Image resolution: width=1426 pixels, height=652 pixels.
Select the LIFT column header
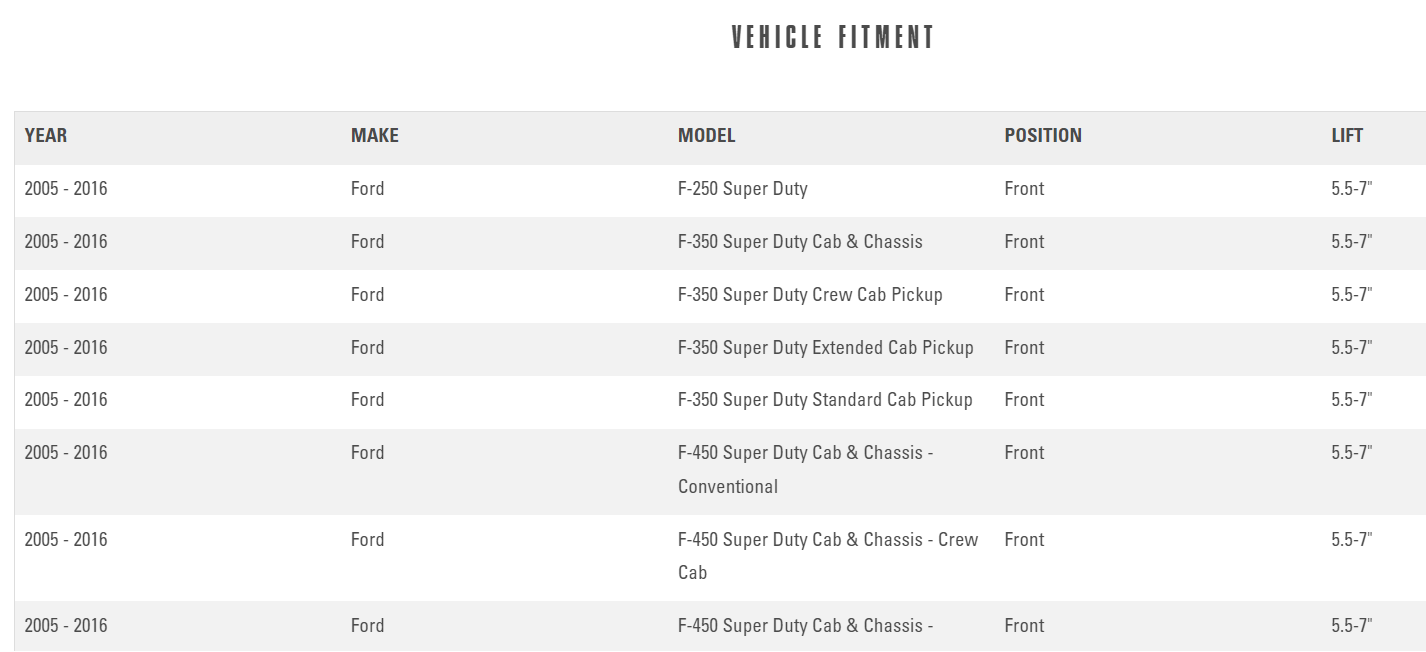tap(1347, 136)
